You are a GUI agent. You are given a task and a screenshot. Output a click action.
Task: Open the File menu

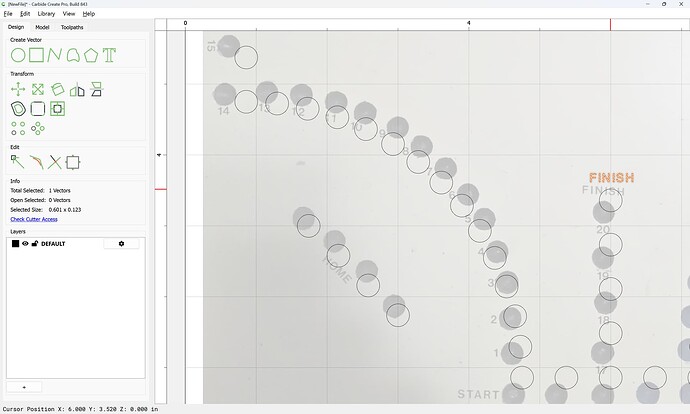[8, 14]
